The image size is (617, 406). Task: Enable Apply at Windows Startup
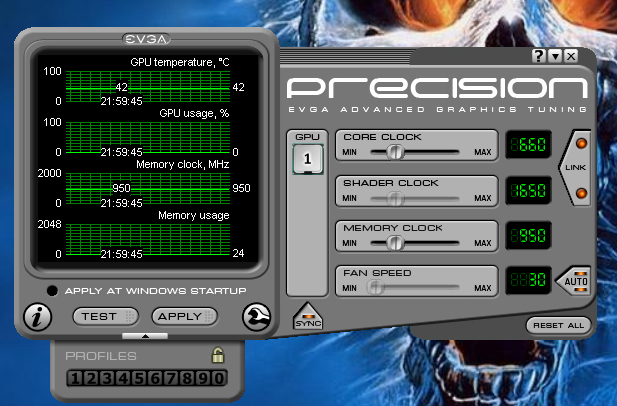pos(52,291)
